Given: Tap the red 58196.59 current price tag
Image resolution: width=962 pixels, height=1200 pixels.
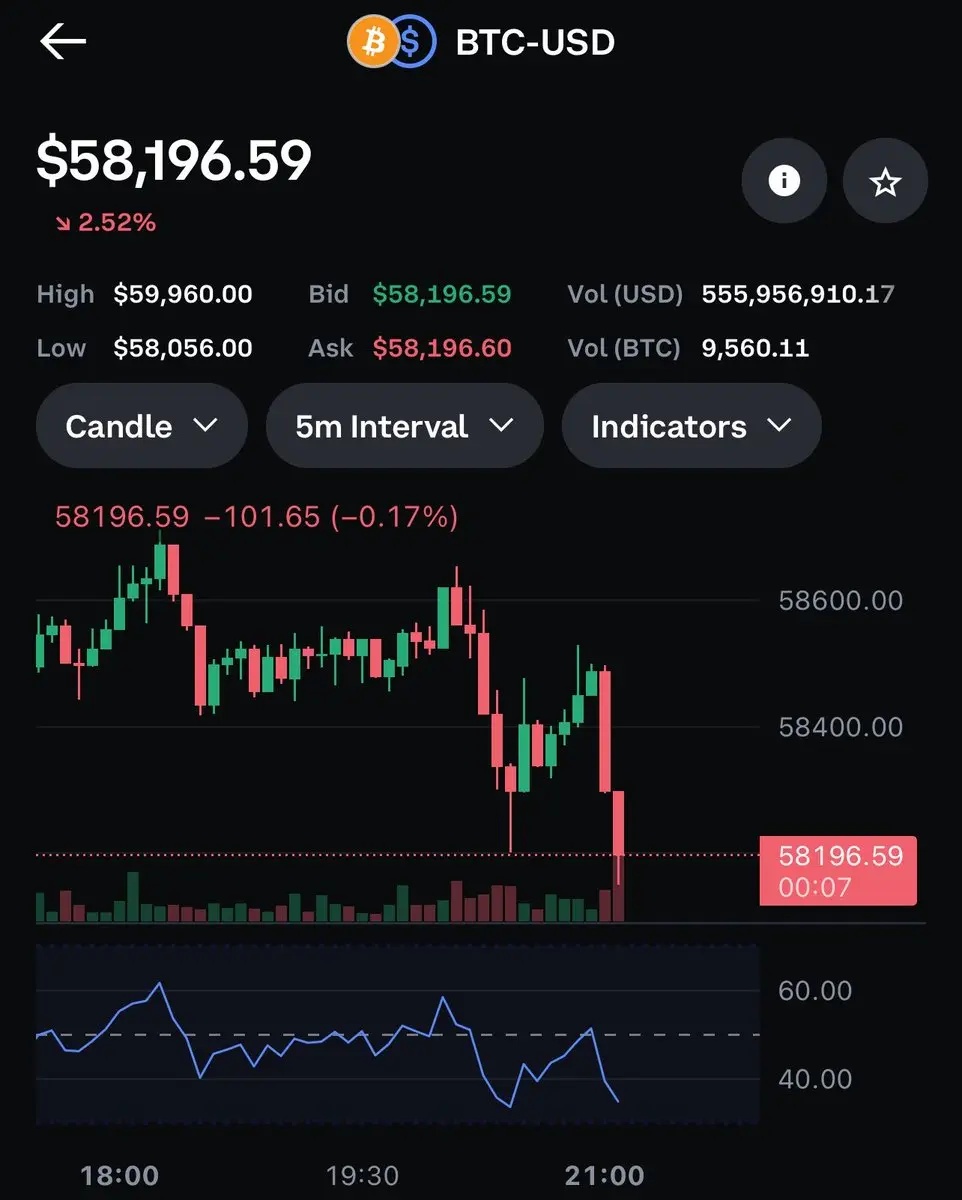Looking at the screenshot, I should point(838,870).
